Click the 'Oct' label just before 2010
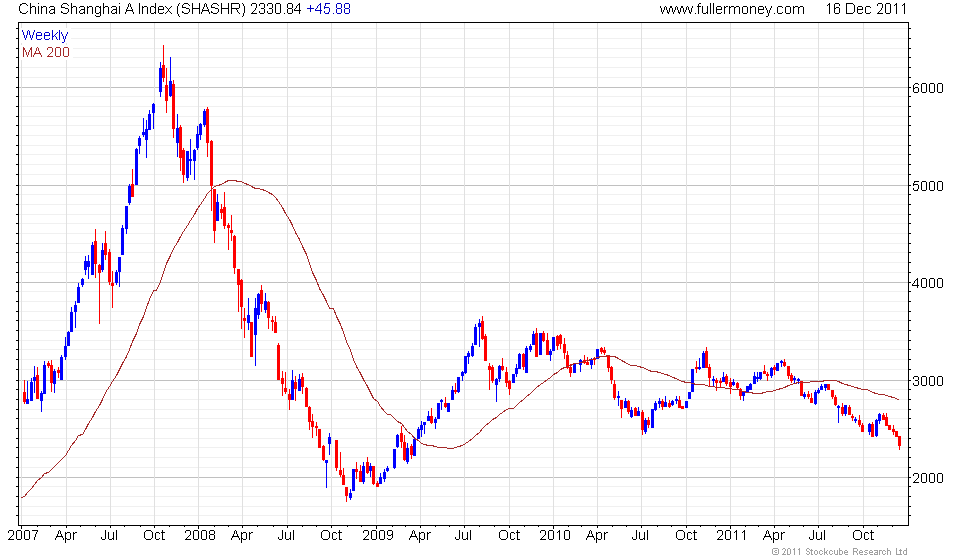The width and height of the screenshot is (960, 560). pos(509,536)
